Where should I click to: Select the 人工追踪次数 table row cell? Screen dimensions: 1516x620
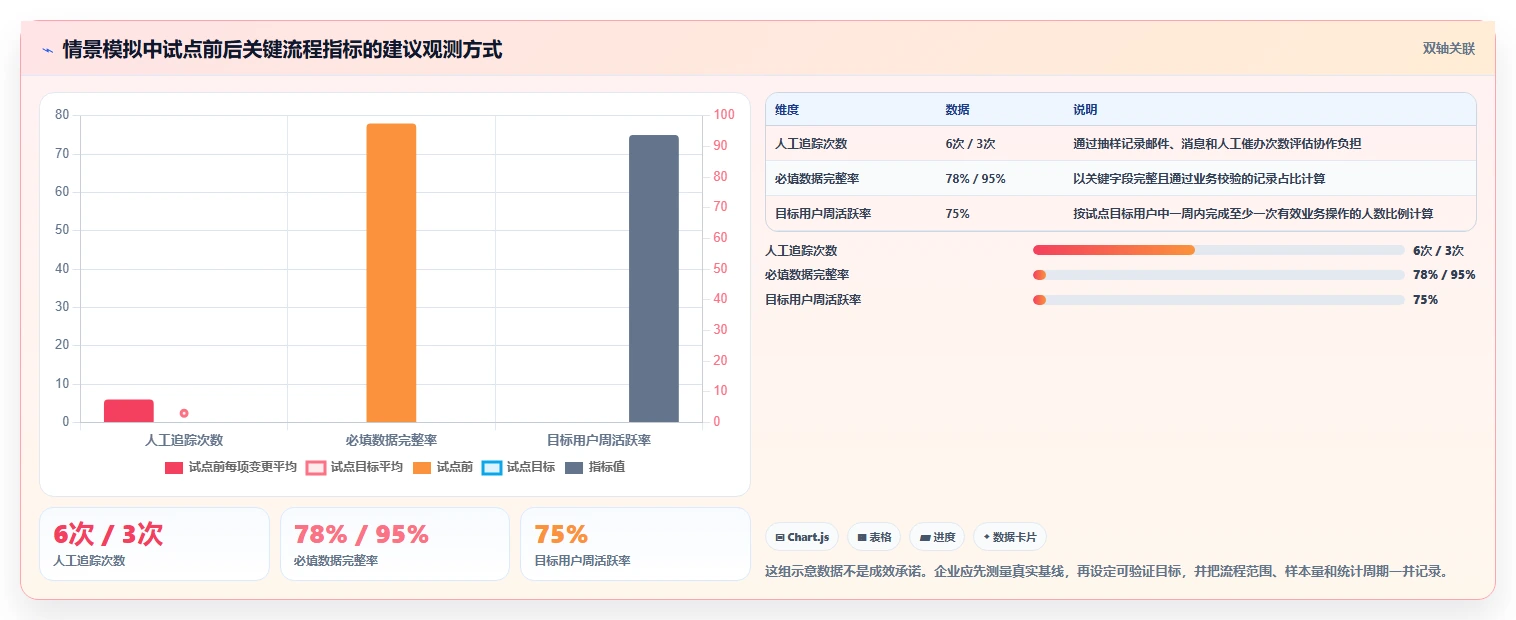point(811,144)
